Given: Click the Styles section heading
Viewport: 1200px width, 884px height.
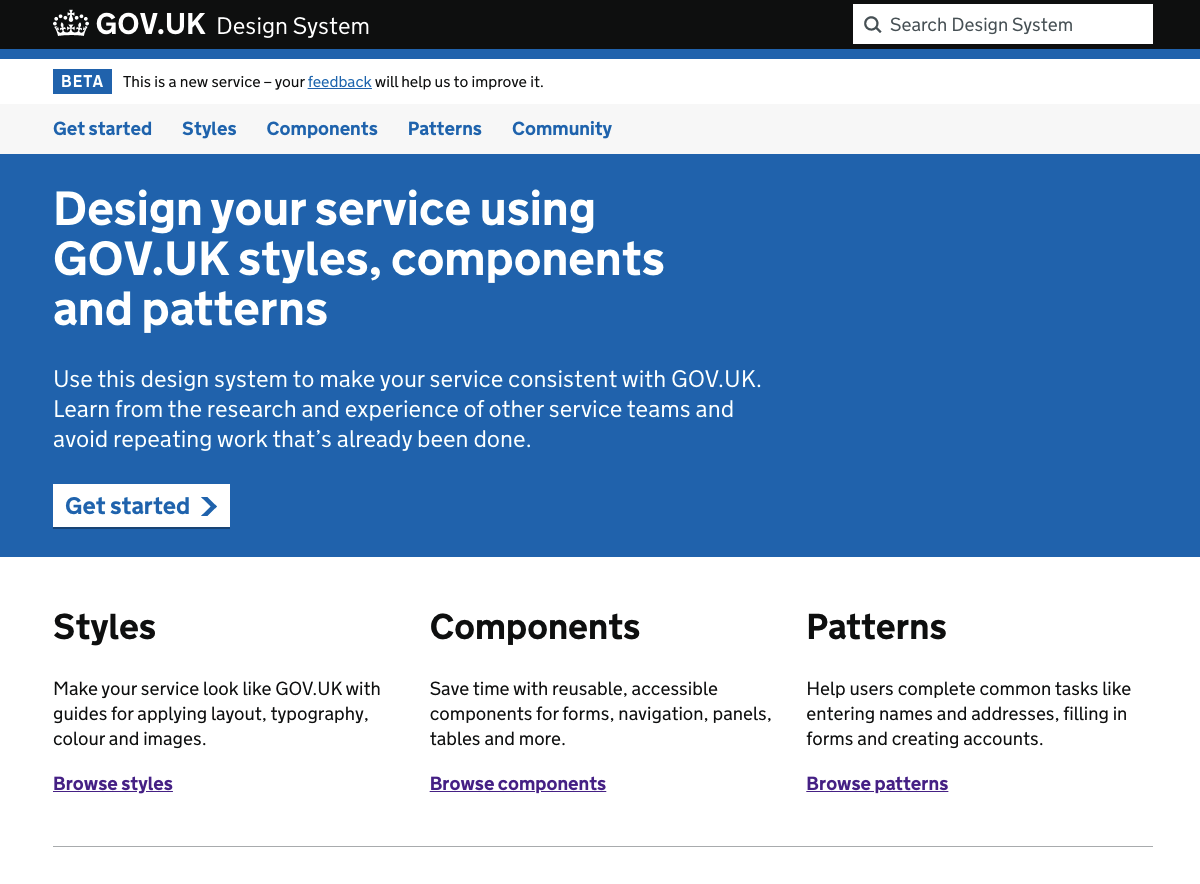Looking at the screenshot, I should pos(104,627).
